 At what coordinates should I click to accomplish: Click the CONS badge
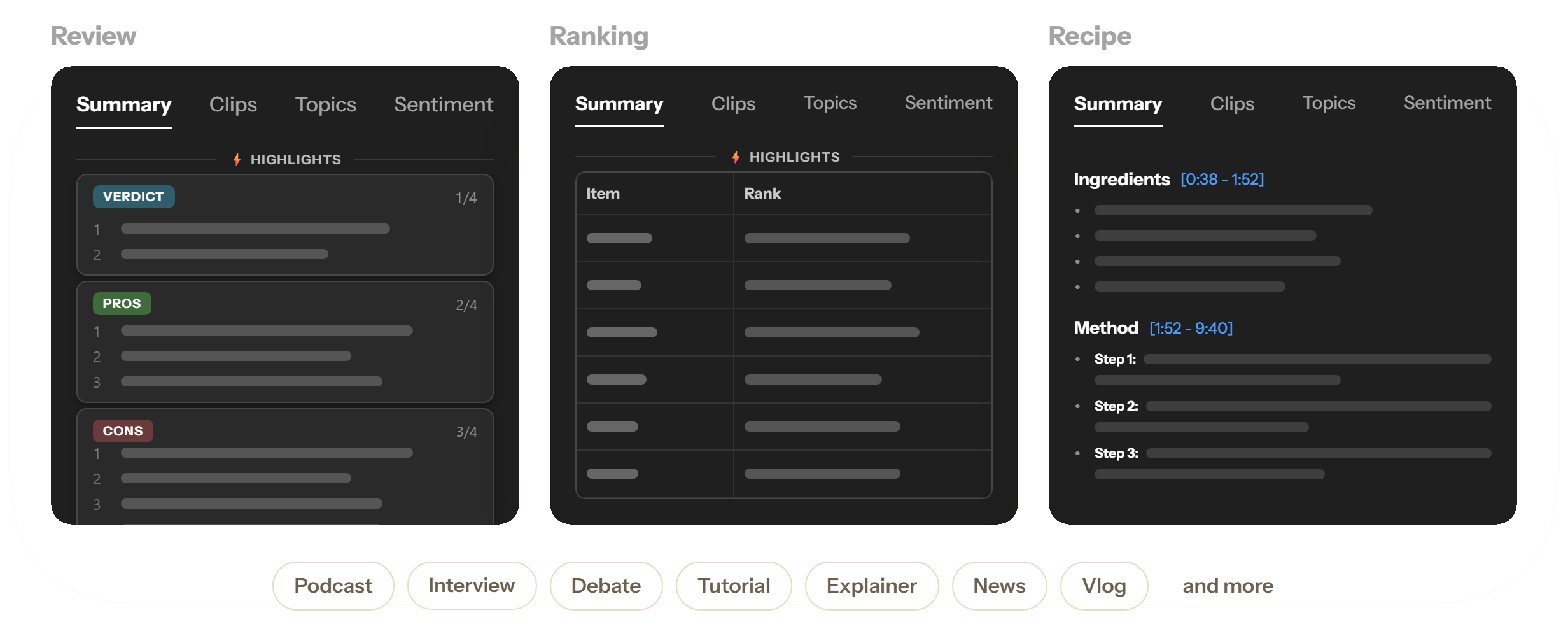click(123, 431)
